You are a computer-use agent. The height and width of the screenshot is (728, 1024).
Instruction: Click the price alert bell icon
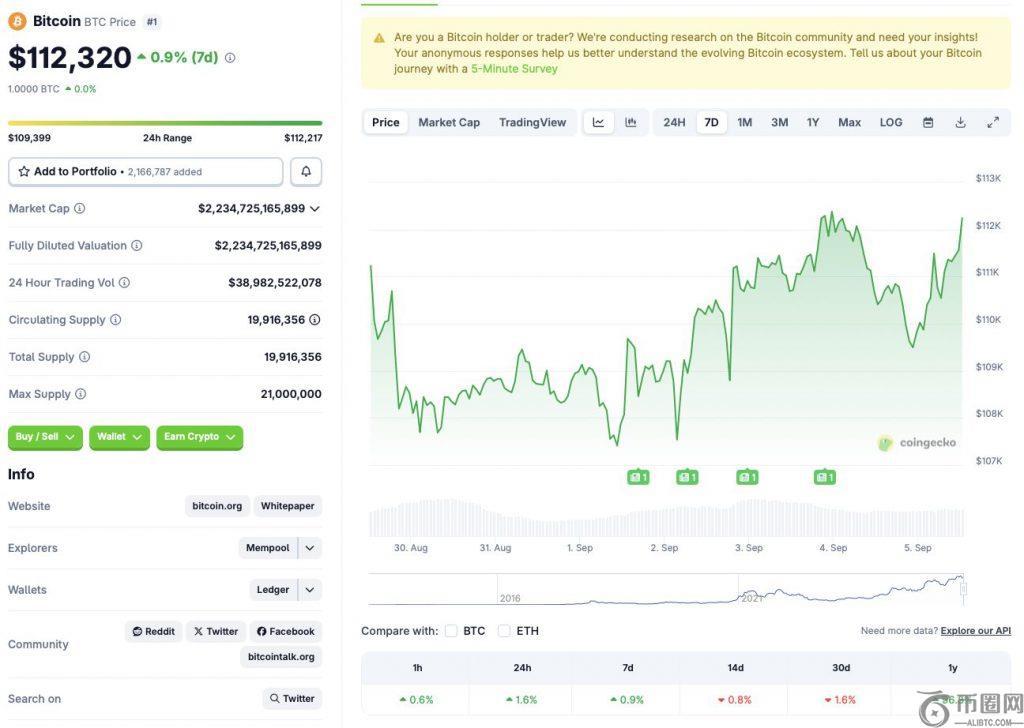click(x=306, y=172)
